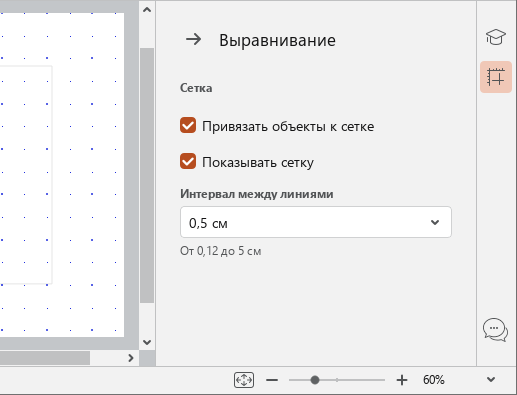The height and width of the screenshot is (395, 517).
Task: Toggle the grid alignment panel icon
Action: pos(496,77)
